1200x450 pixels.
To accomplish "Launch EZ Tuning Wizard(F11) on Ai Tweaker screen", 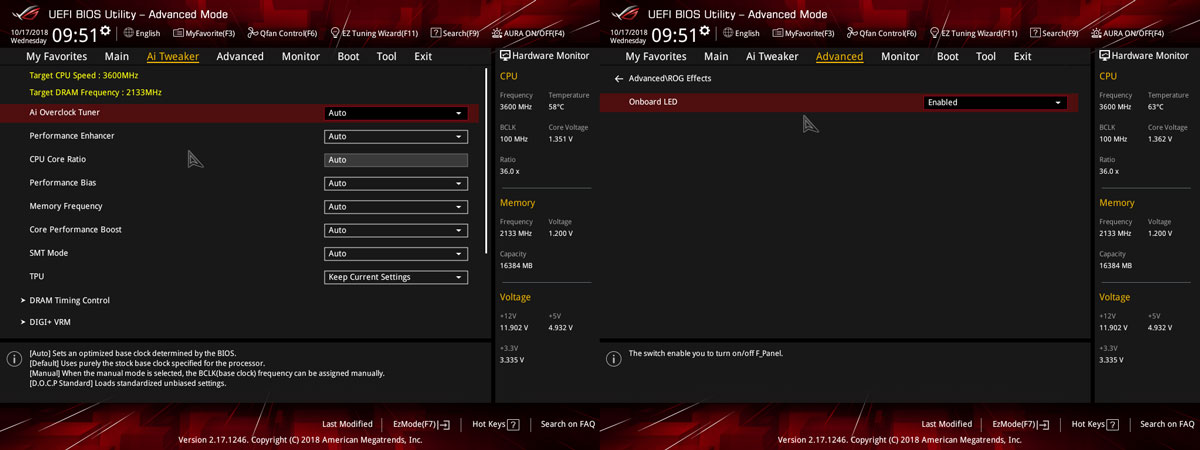I will click(x=374, y=33).
